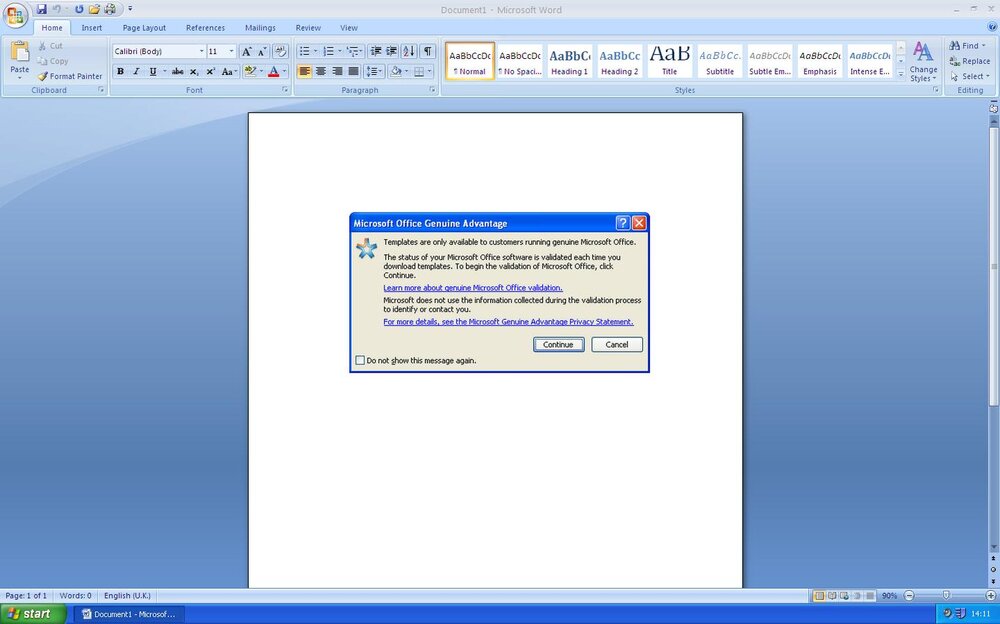The height and width of the screenshot is (624, 1000).
Task: Click the Grow Font icon
Action: [246, 52]
